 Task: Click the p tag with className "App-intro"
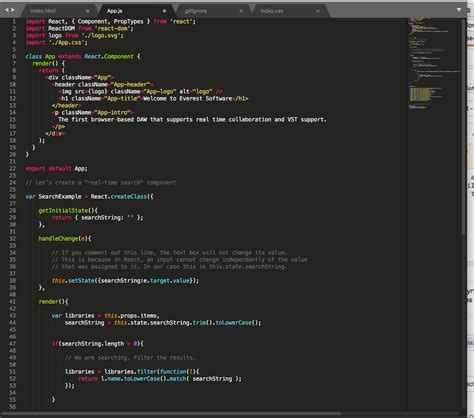point(93,112)
